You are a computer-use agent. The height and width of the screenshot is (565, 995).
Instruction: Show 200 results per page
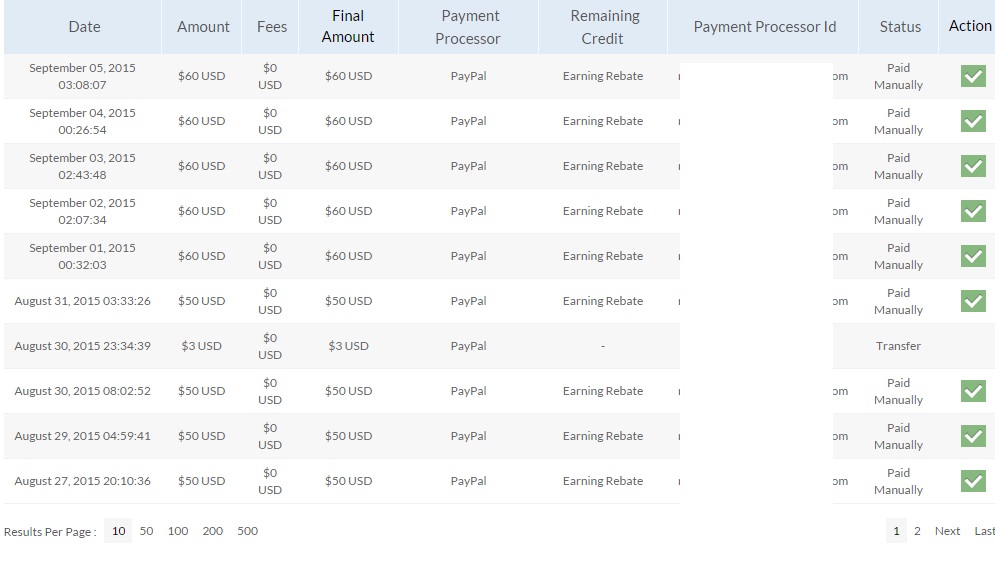click(213, 531)
